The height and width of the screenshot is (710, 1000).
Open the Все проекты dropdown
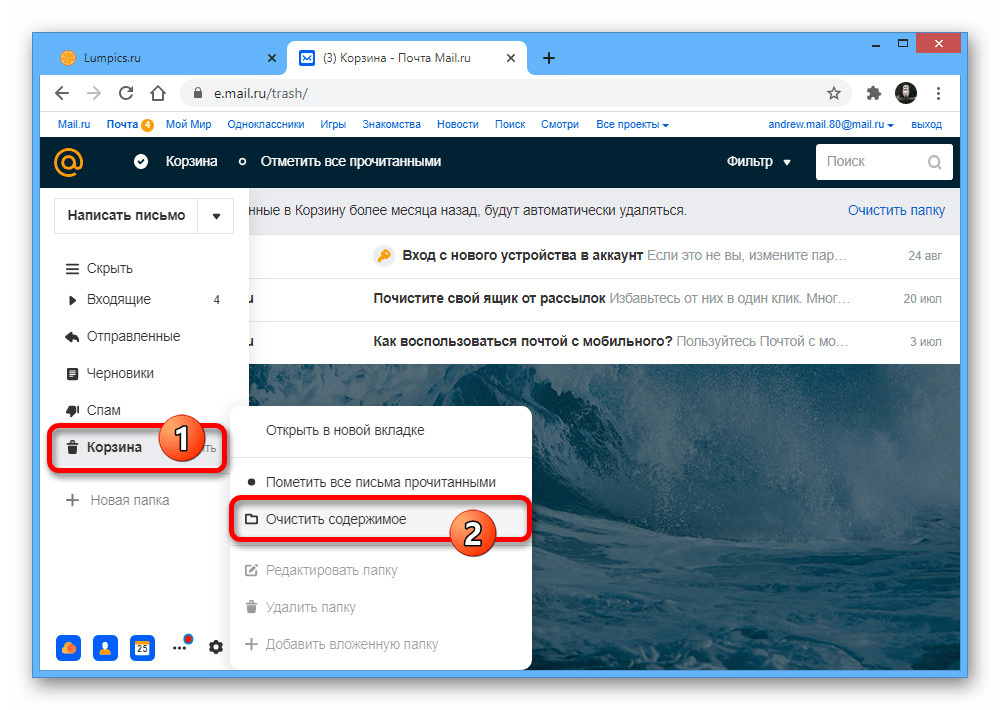click(632, 125)
